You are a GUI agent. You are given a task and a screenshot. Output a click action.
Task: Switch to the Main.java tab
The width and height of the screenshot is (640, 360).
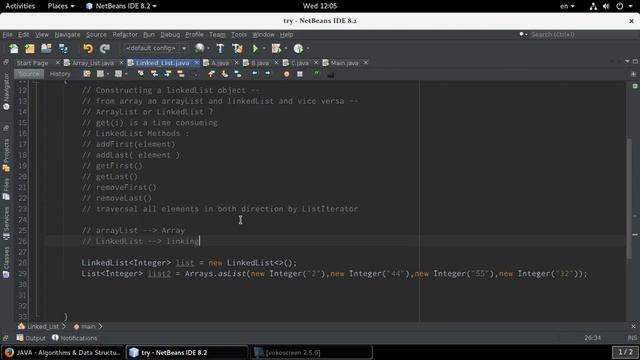coord(344,63)
